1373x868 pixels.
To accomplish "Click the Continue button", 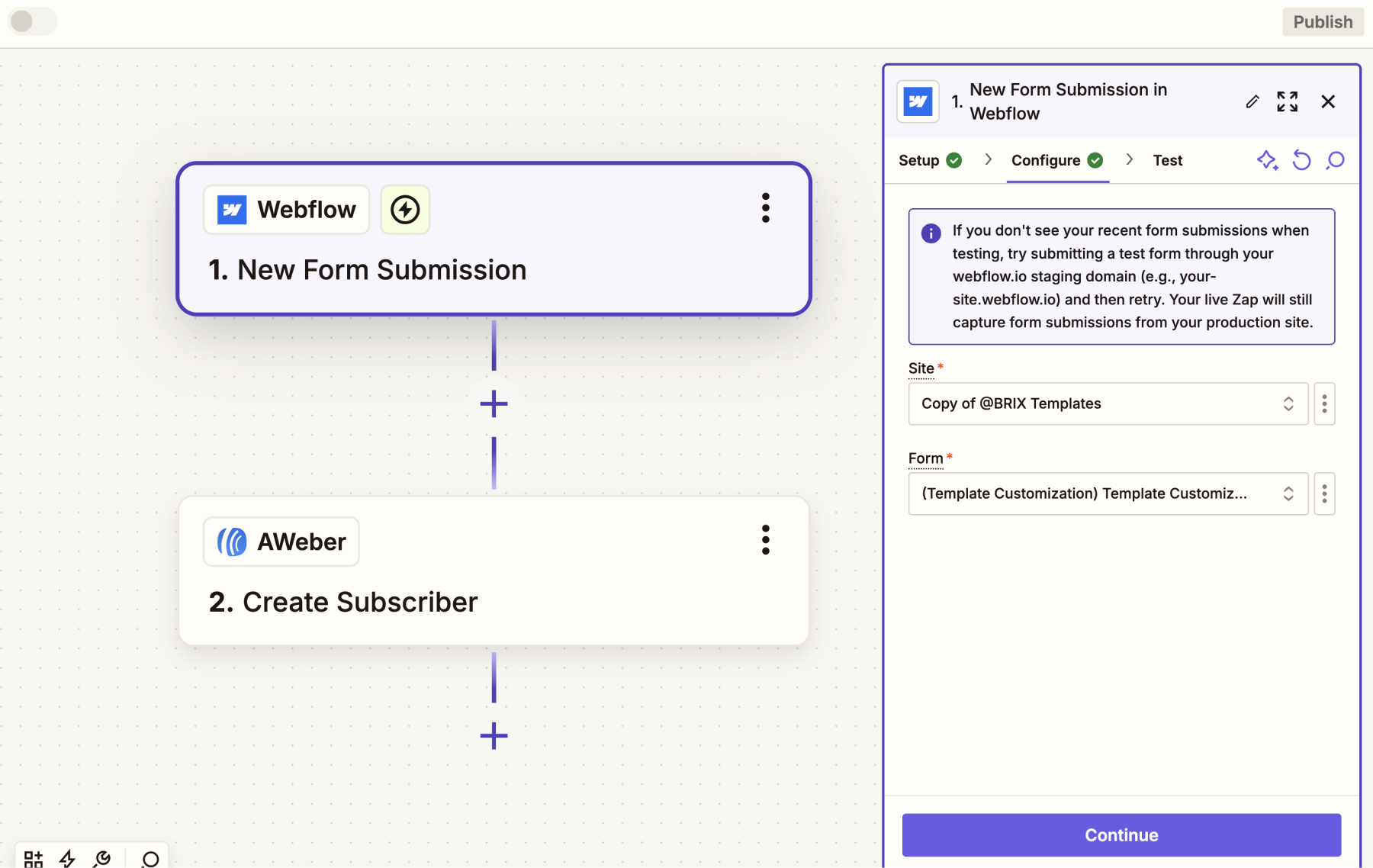I will [x=1121, y=835].
